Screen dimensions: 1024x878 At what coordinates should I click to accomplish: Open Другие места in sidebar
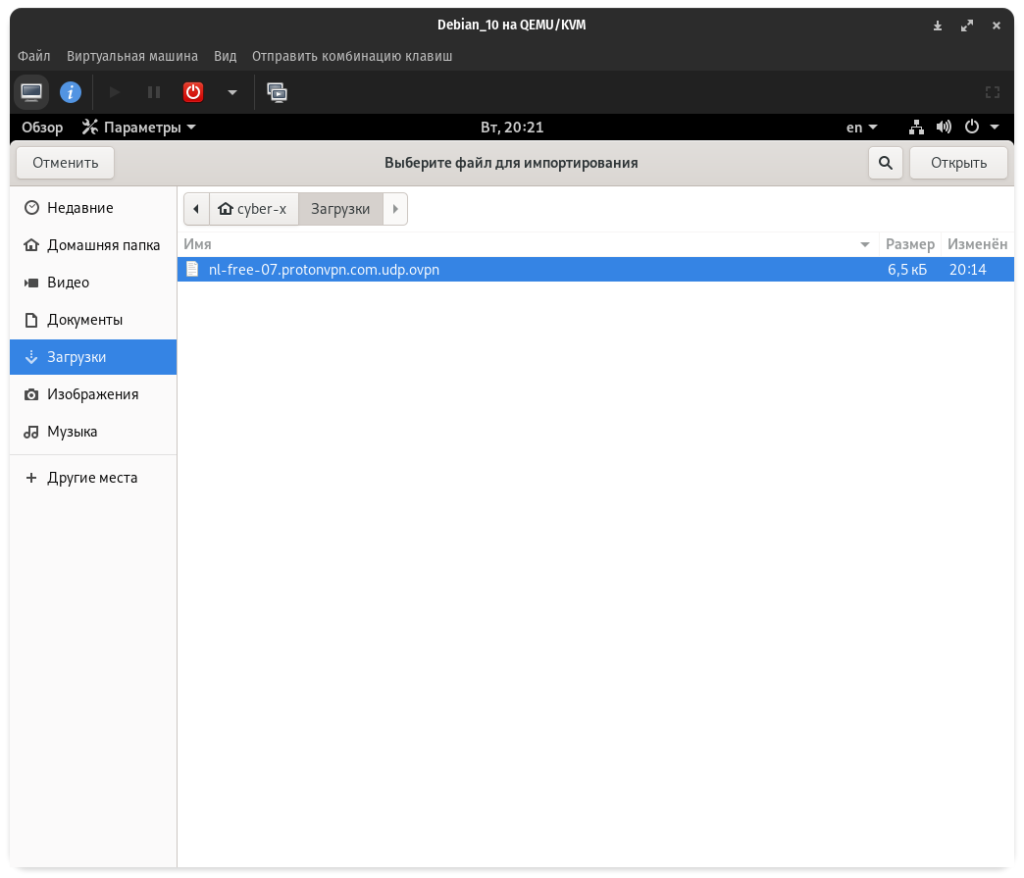92,478
